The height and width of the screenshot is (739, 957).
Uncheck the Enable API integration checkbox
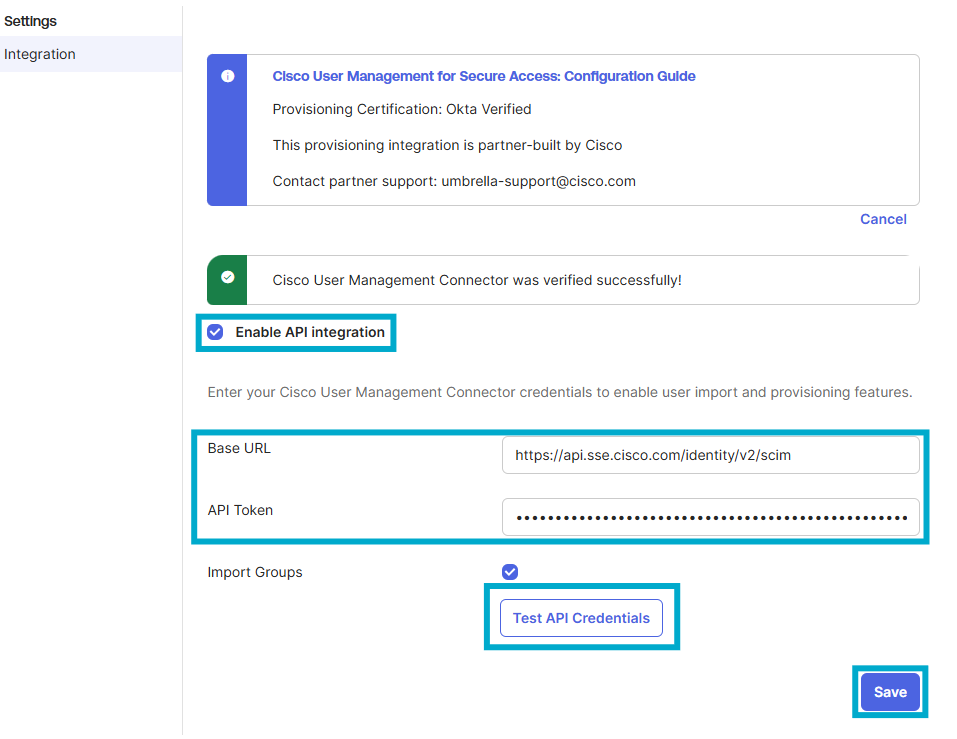(x=215, y=332)
